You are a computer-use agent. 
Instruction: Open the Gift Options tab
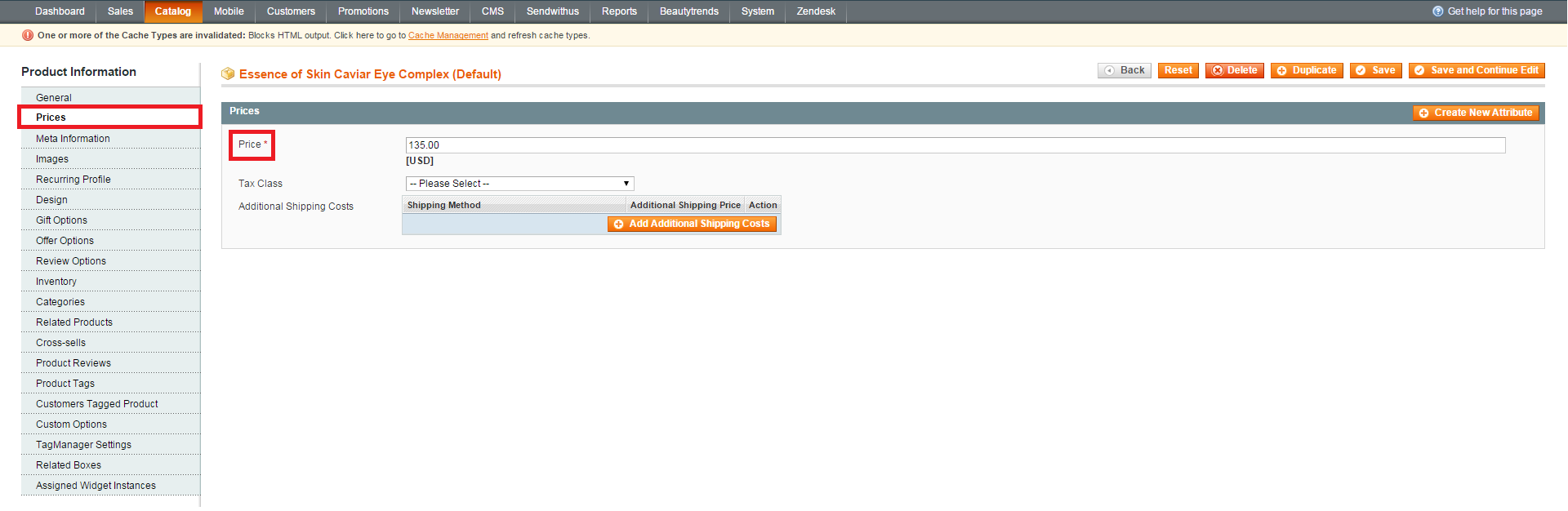110,220
